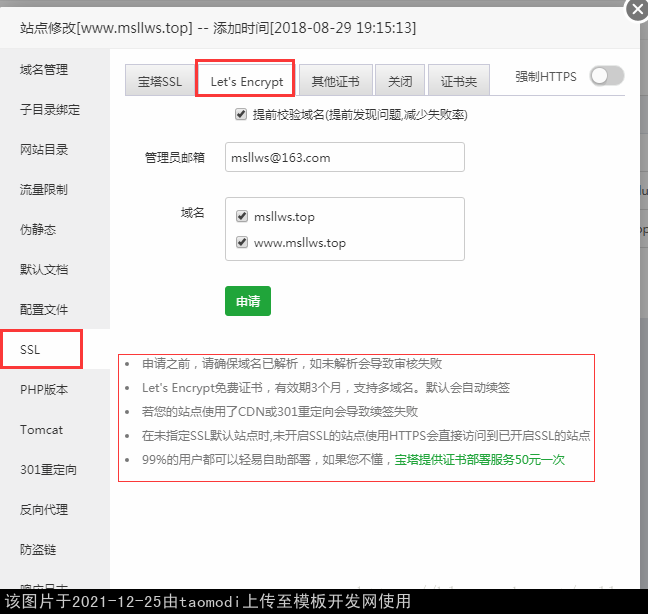Uncheck the msllws.top domain checkbox
This screenshot has height=614, width=648.
242,217
